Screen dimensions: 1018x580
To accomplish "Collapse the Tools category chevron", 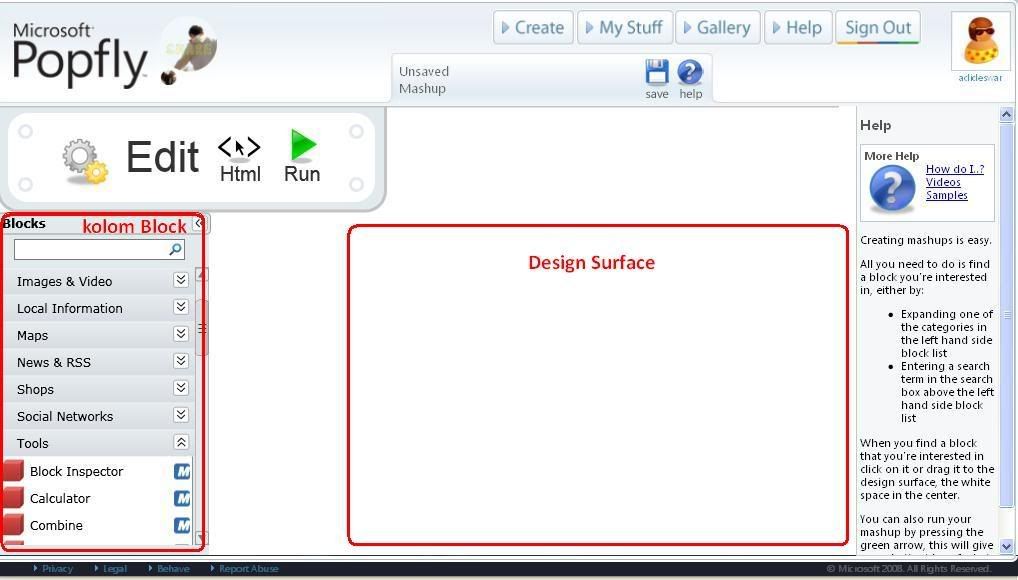I will coord(180,442).
